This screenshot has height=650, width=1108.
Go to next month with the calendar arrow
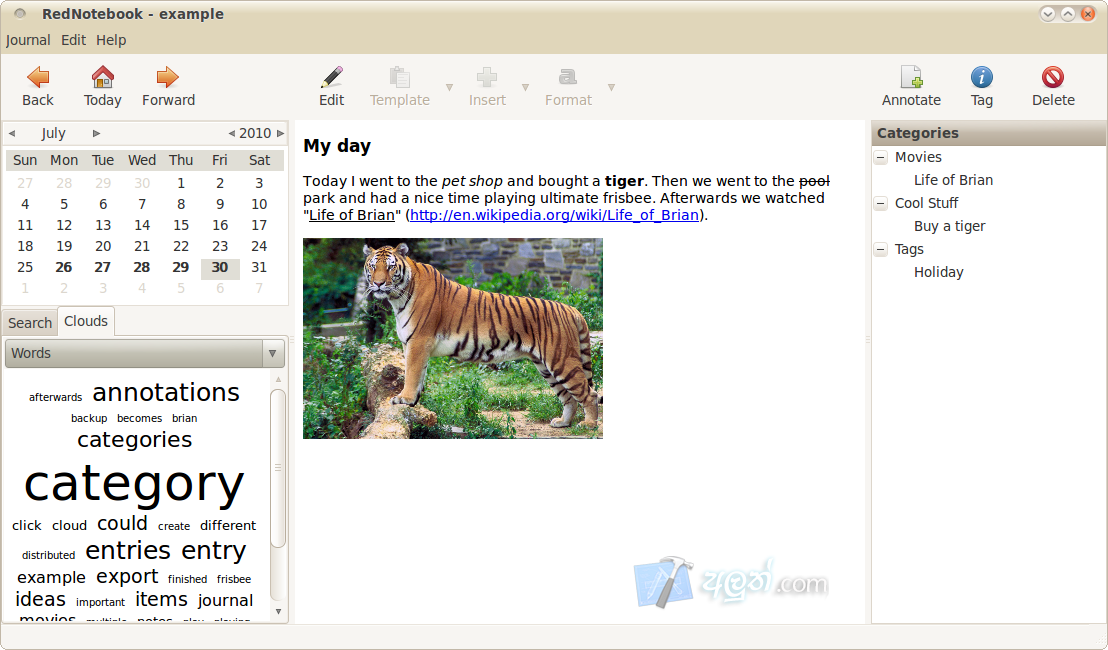95,133
